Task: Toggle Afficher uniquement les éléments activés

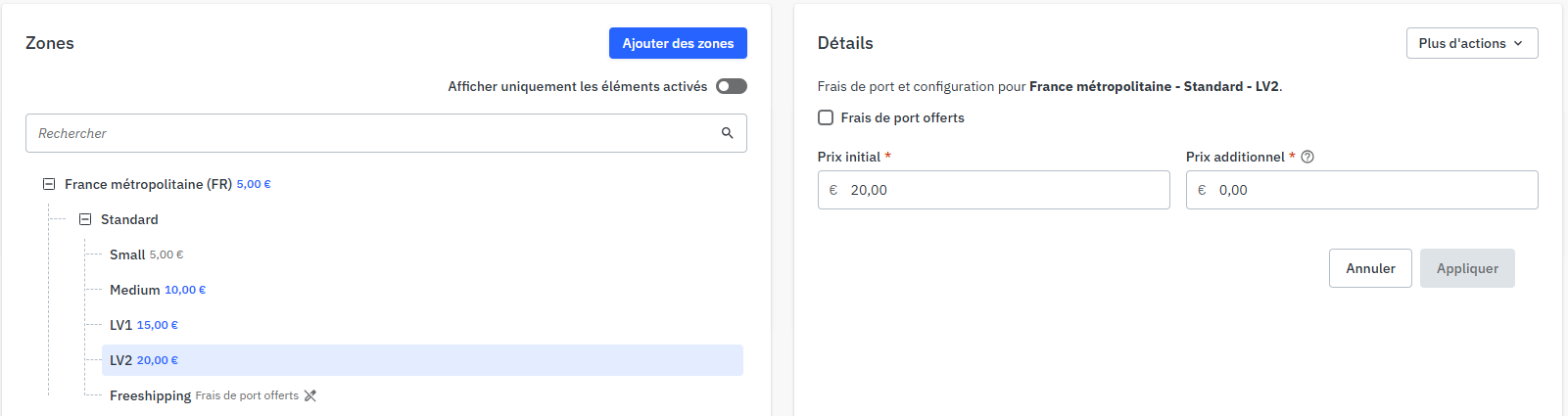Action: (732, 86)
